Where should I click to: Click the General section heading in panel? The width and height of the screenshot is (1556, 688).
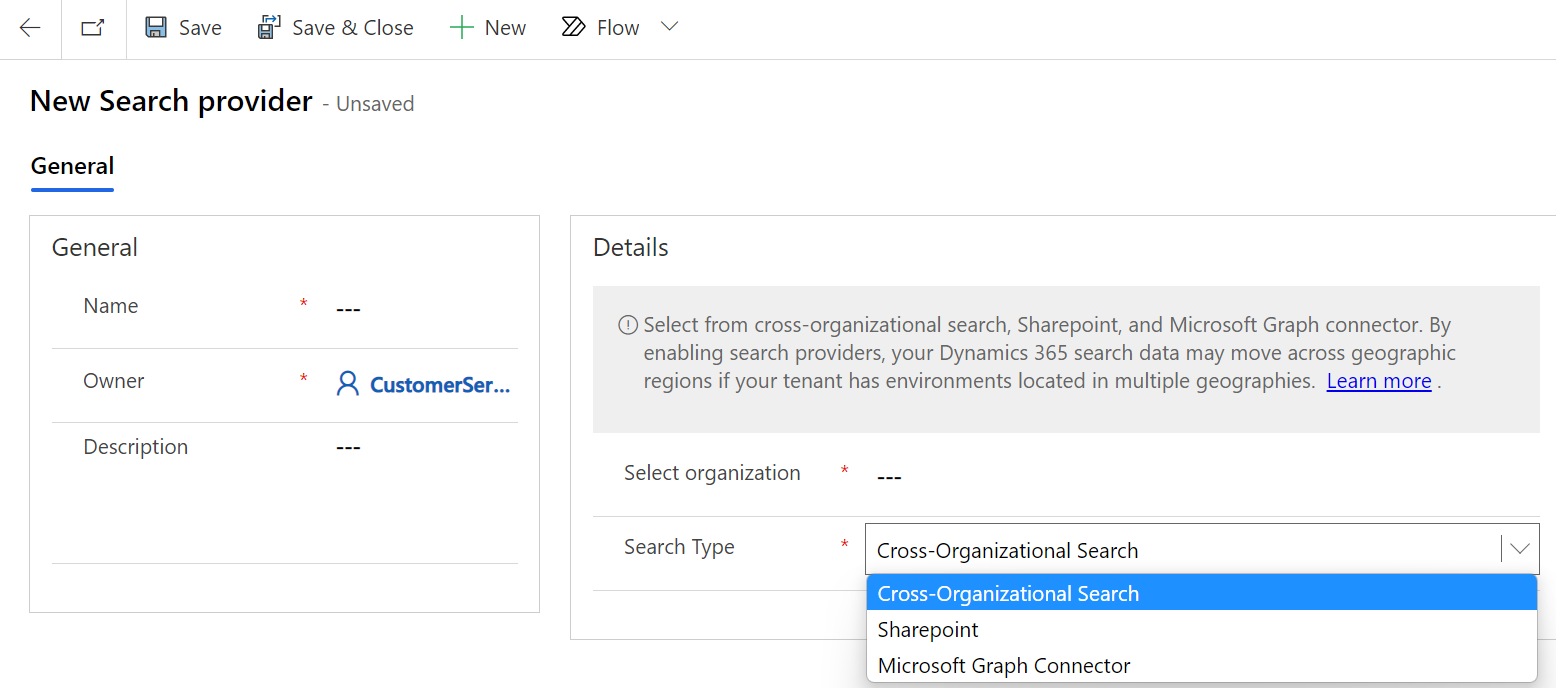tap(95, 247)
